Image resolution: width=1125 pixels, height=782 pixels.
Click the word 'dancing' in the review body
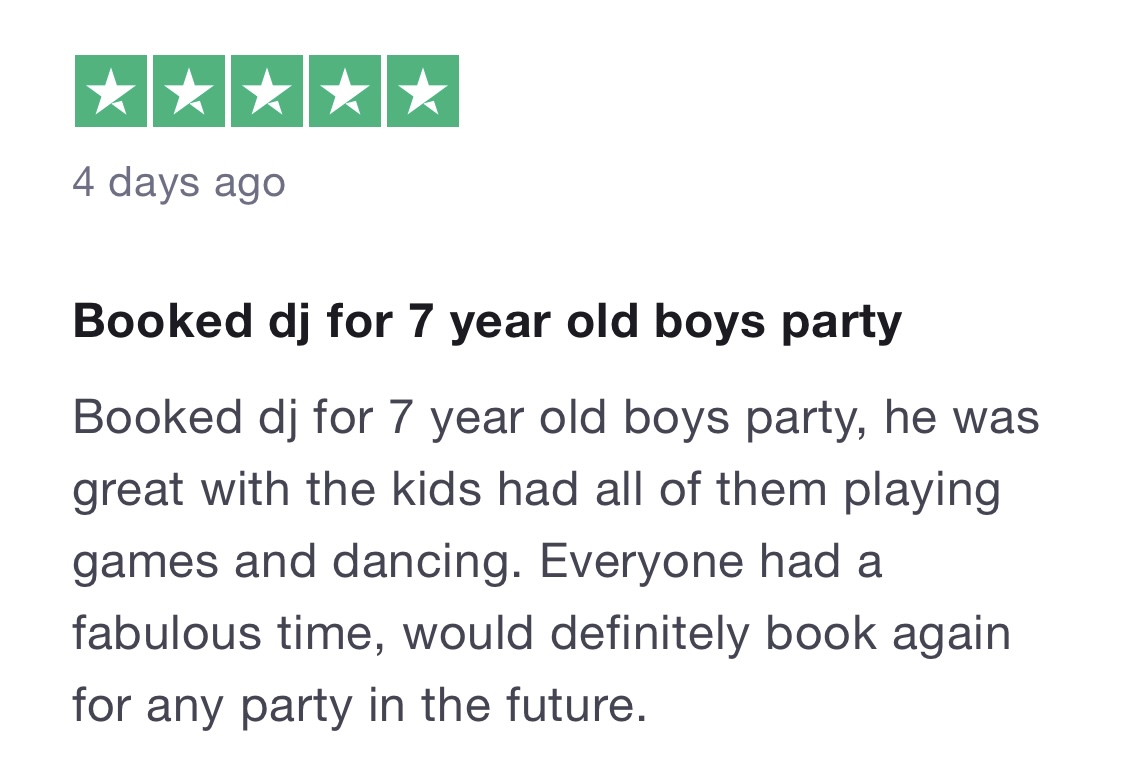pyautogui.click(x=422, y=562)
